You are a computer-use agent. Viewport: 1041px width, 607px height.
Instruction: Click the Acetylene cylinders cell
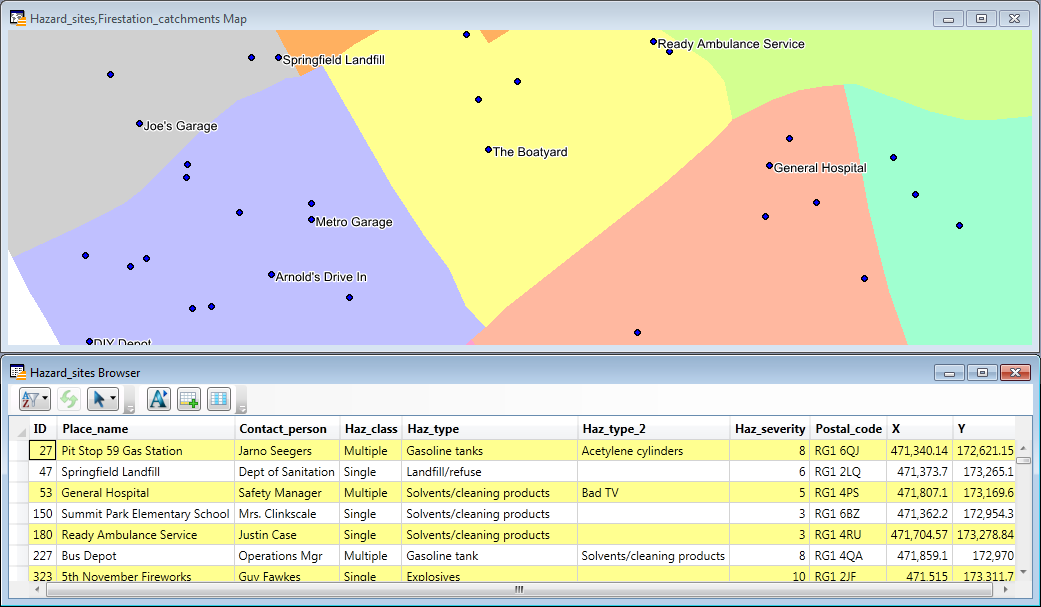(653, 450)
